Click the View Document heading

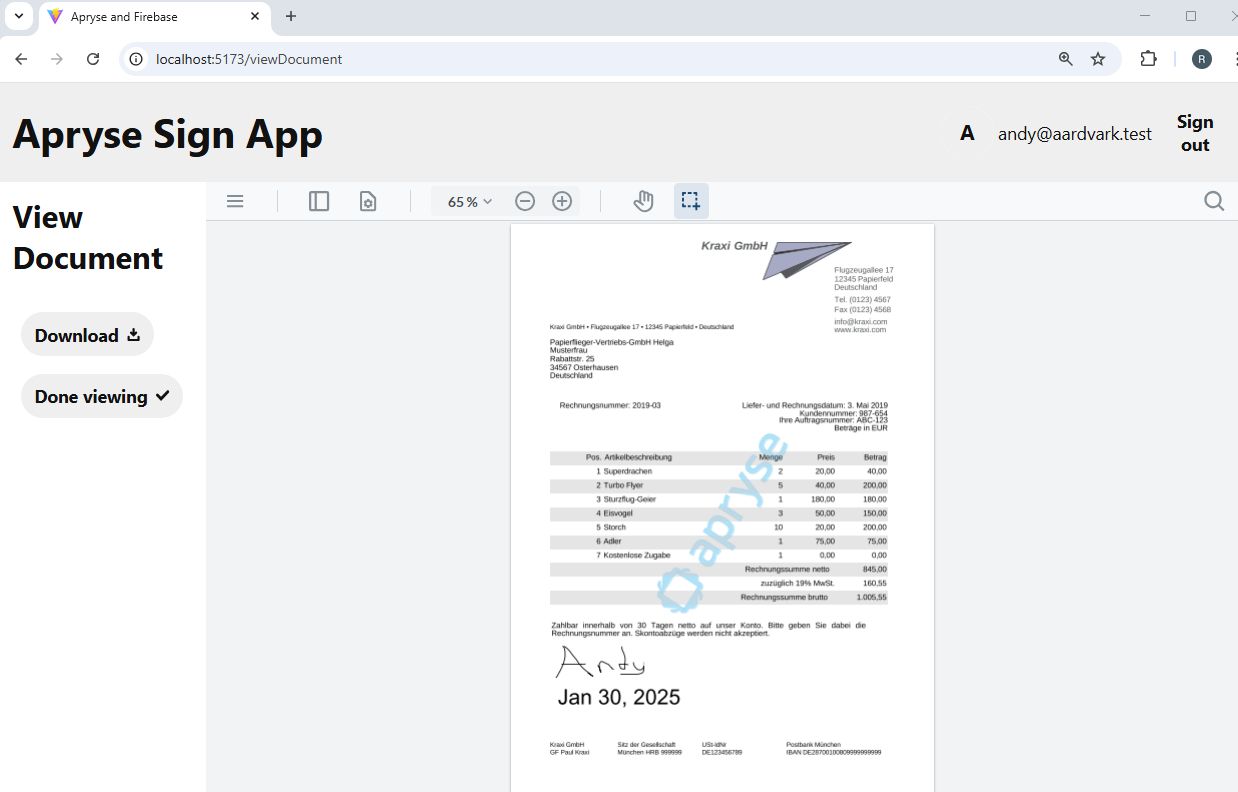point(88,238)
